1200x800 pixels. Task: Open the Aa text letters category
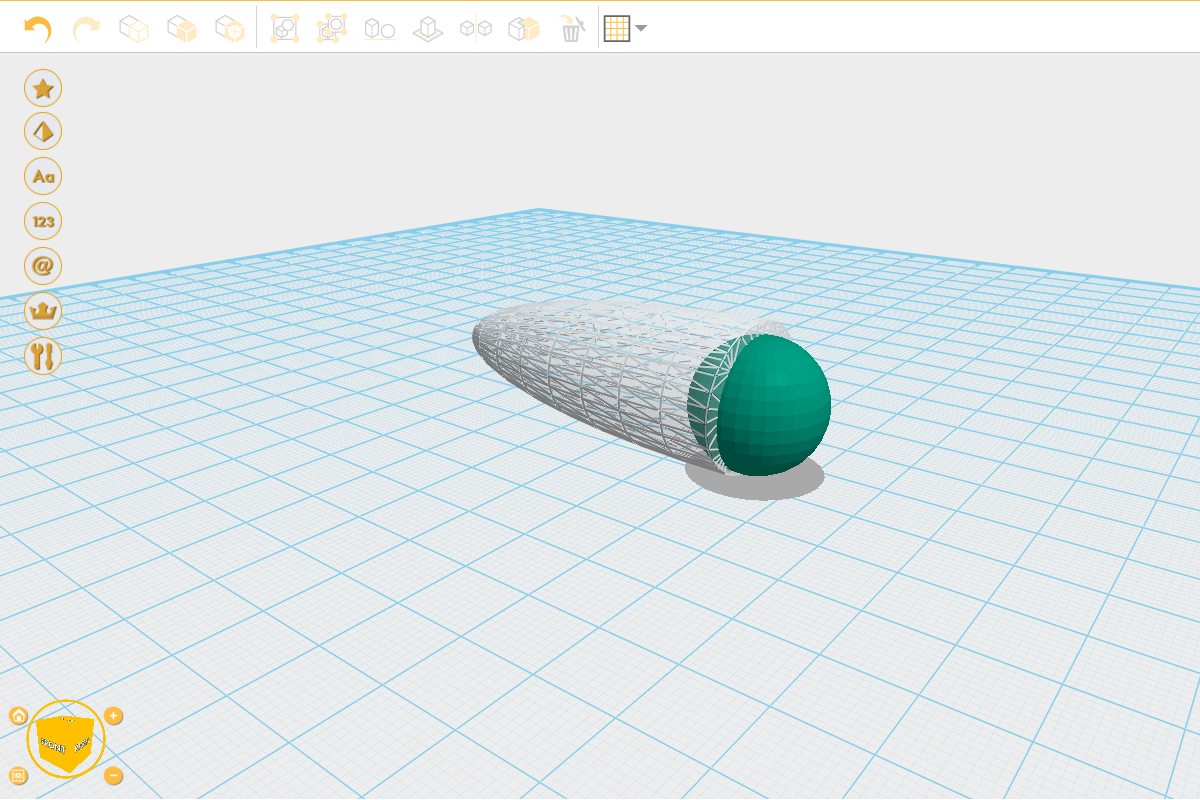point(43,176)
